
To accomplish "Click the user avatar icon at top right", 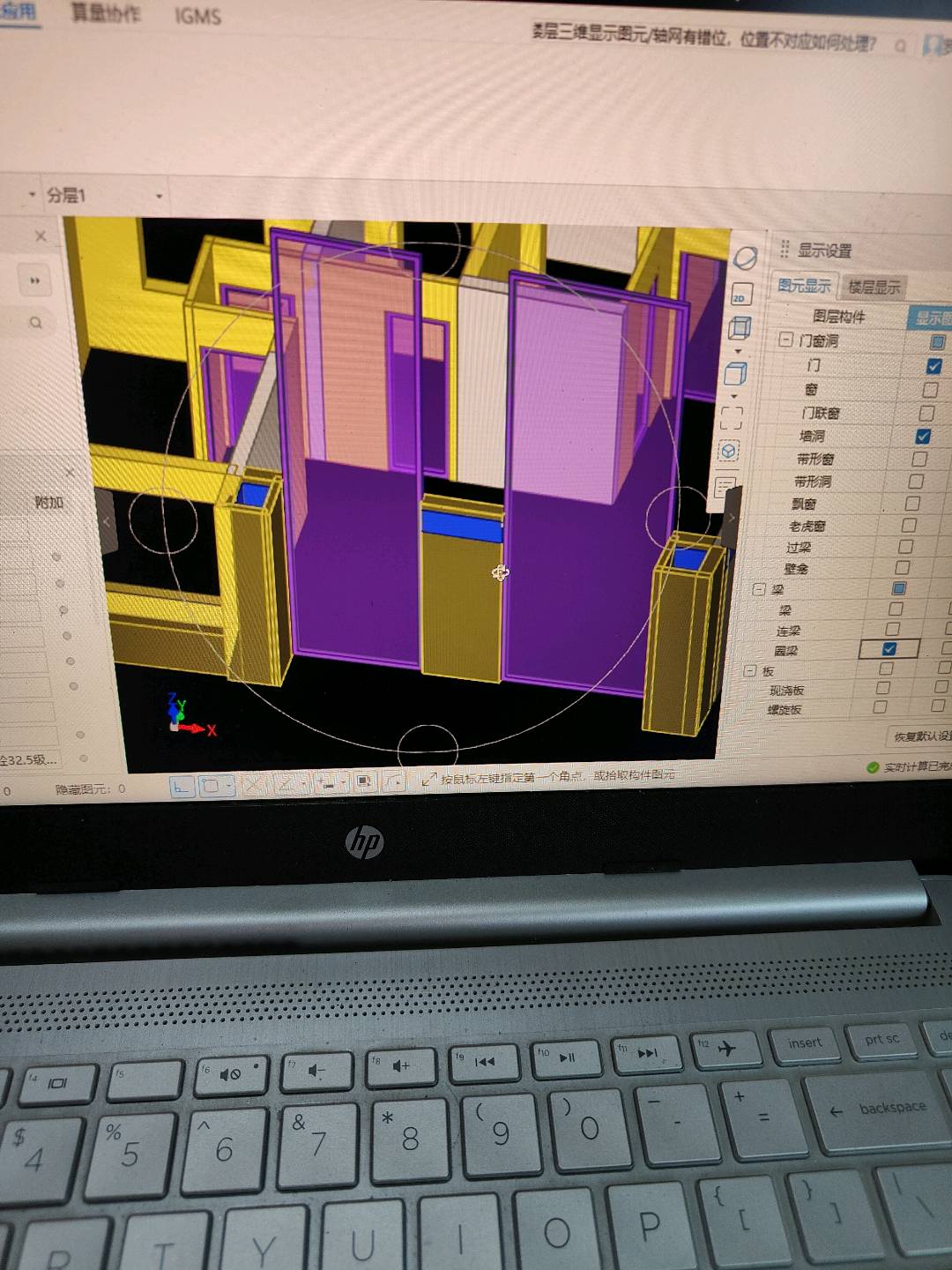I will coord(933,46).
